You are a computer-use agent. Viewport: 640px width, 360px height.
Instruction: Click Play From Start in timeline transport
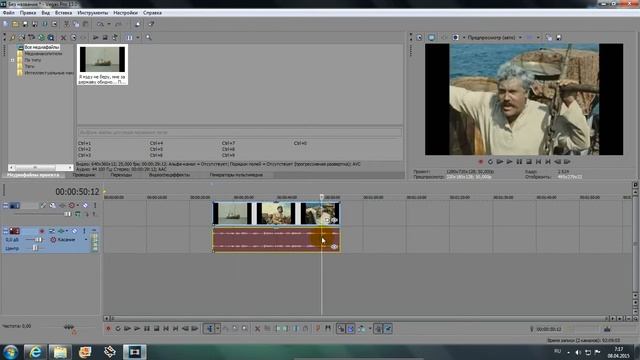pyautogui.click(x=127, y=328)
